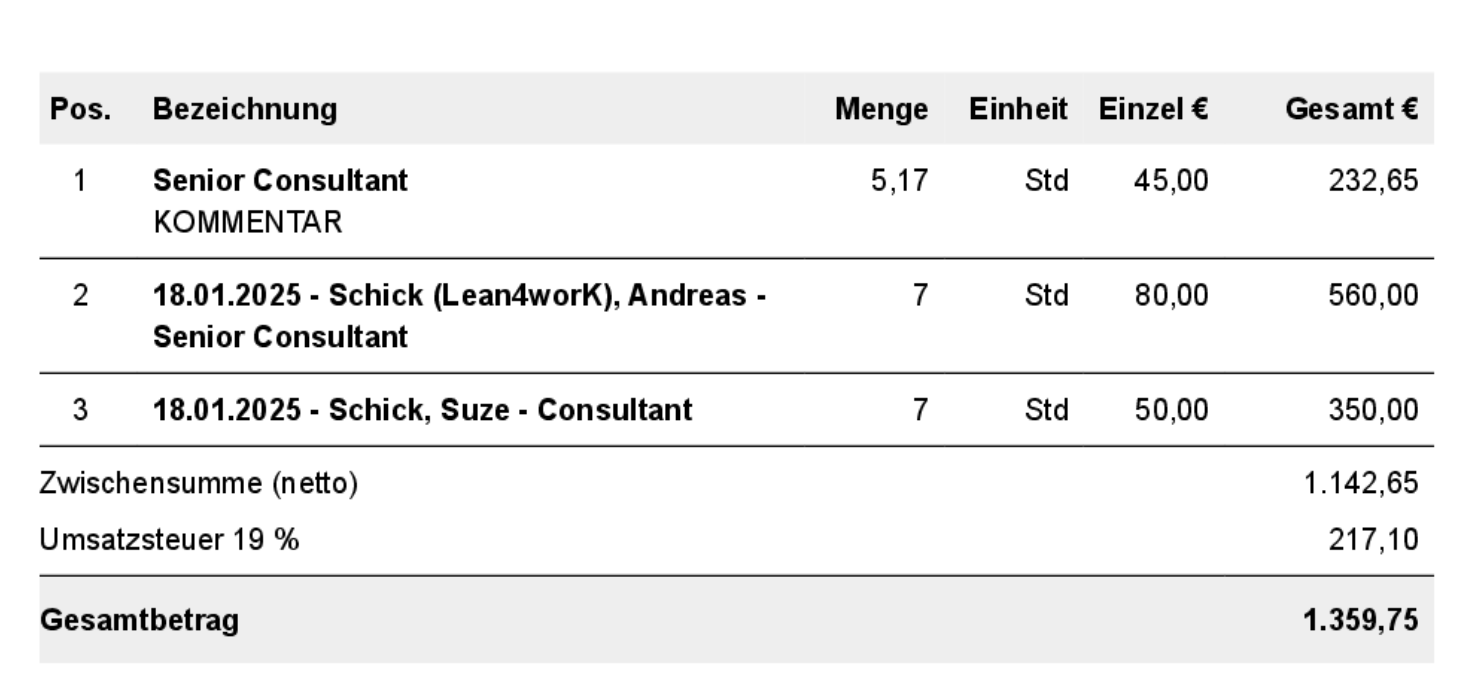Click the Einheit column header
The width and height of the screenshot is (1460, 686).
click(x=1018, y=110)
